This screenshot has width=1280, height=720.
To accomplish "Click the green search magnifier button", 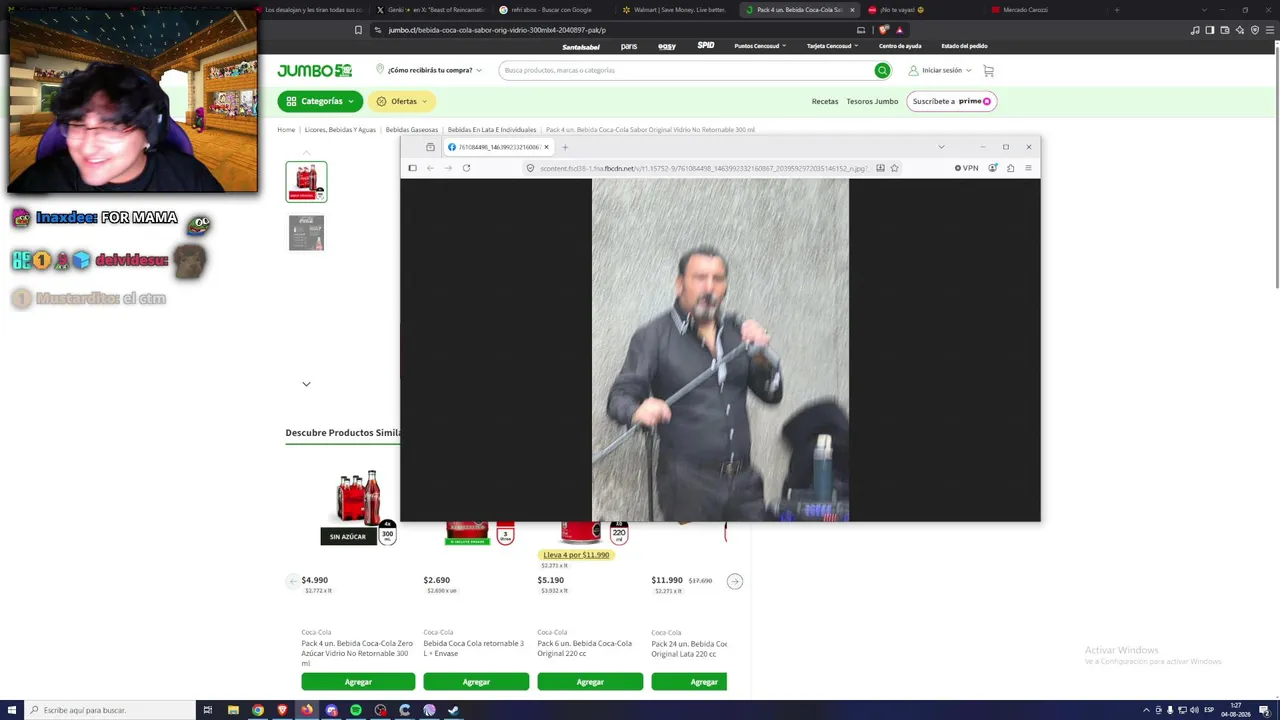I will [x=882, y=71].
